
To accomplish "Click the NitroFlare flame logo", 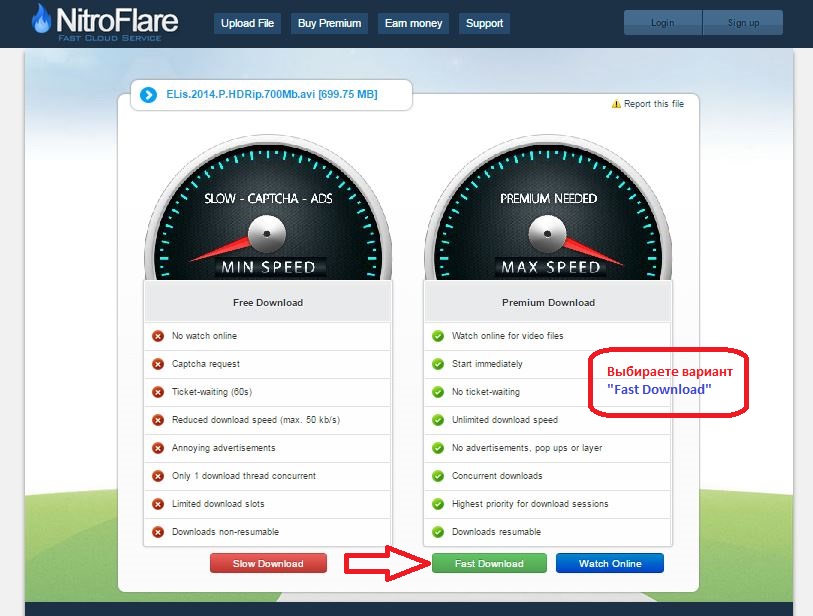I will pyautogui.click(x=41, y=19).
